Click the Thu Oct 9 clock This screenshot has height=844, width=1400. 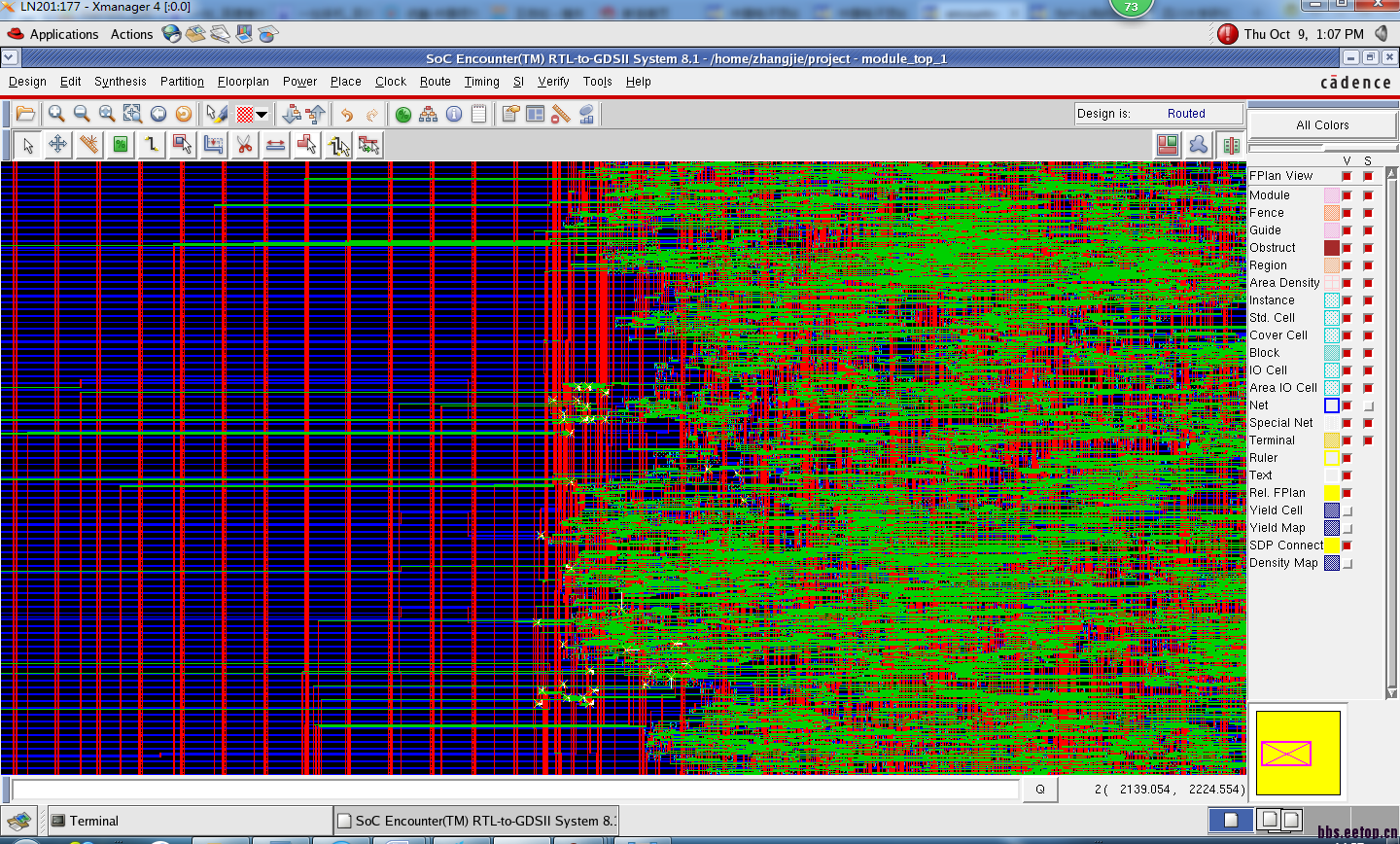(x=1304, y=34)
